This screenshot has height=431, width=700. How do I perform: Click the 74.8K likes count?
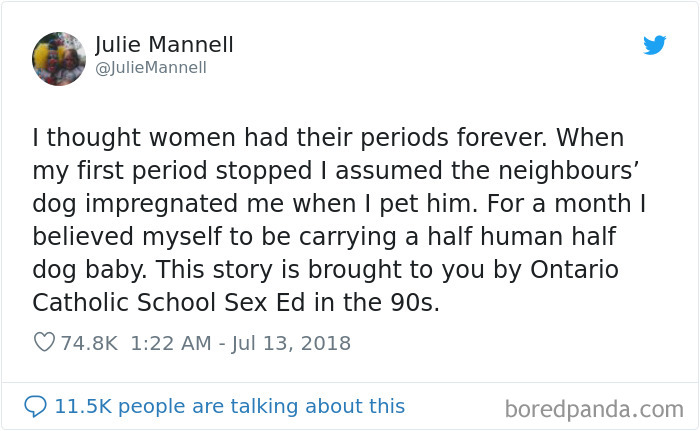click(89, 343)
